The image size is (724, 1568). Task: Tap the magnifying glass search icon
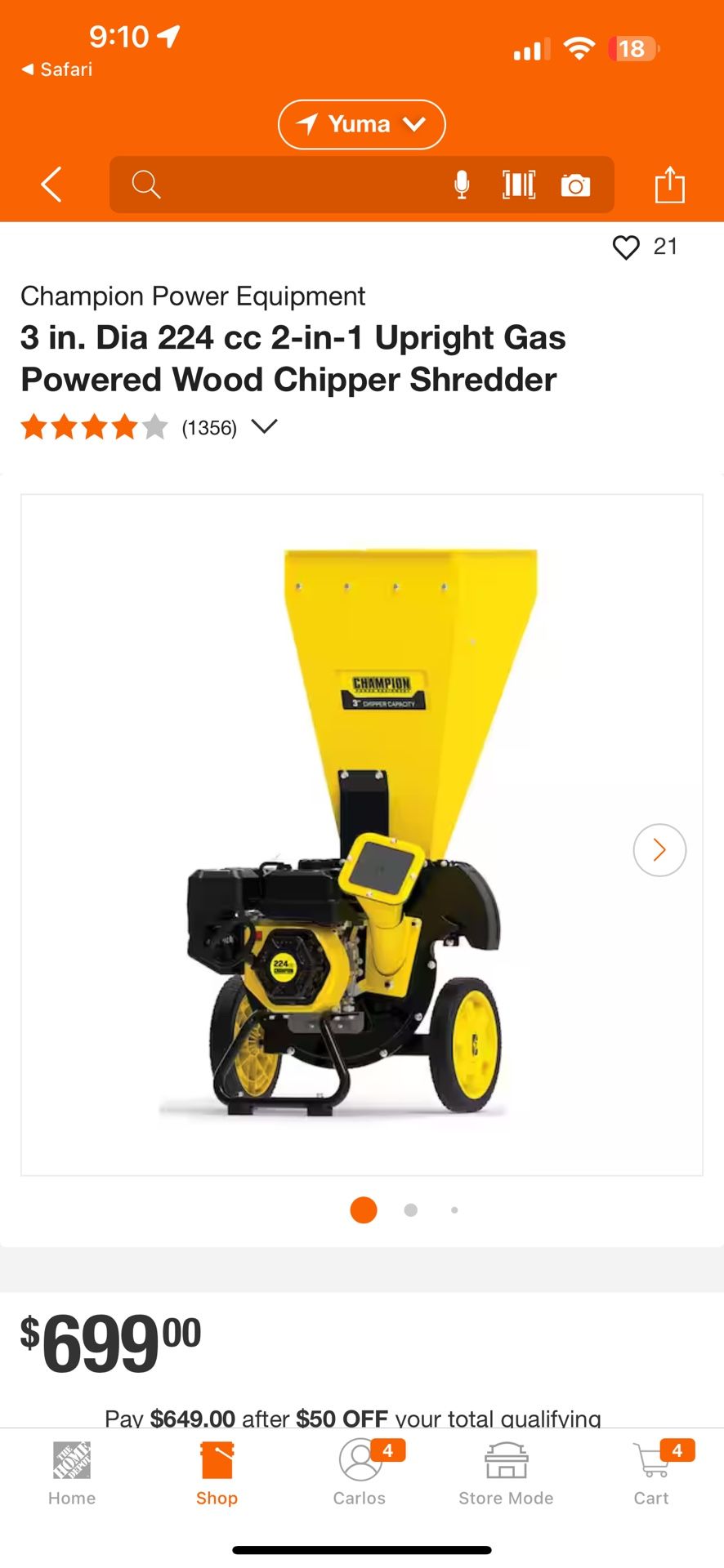click(x=146, y=185)
